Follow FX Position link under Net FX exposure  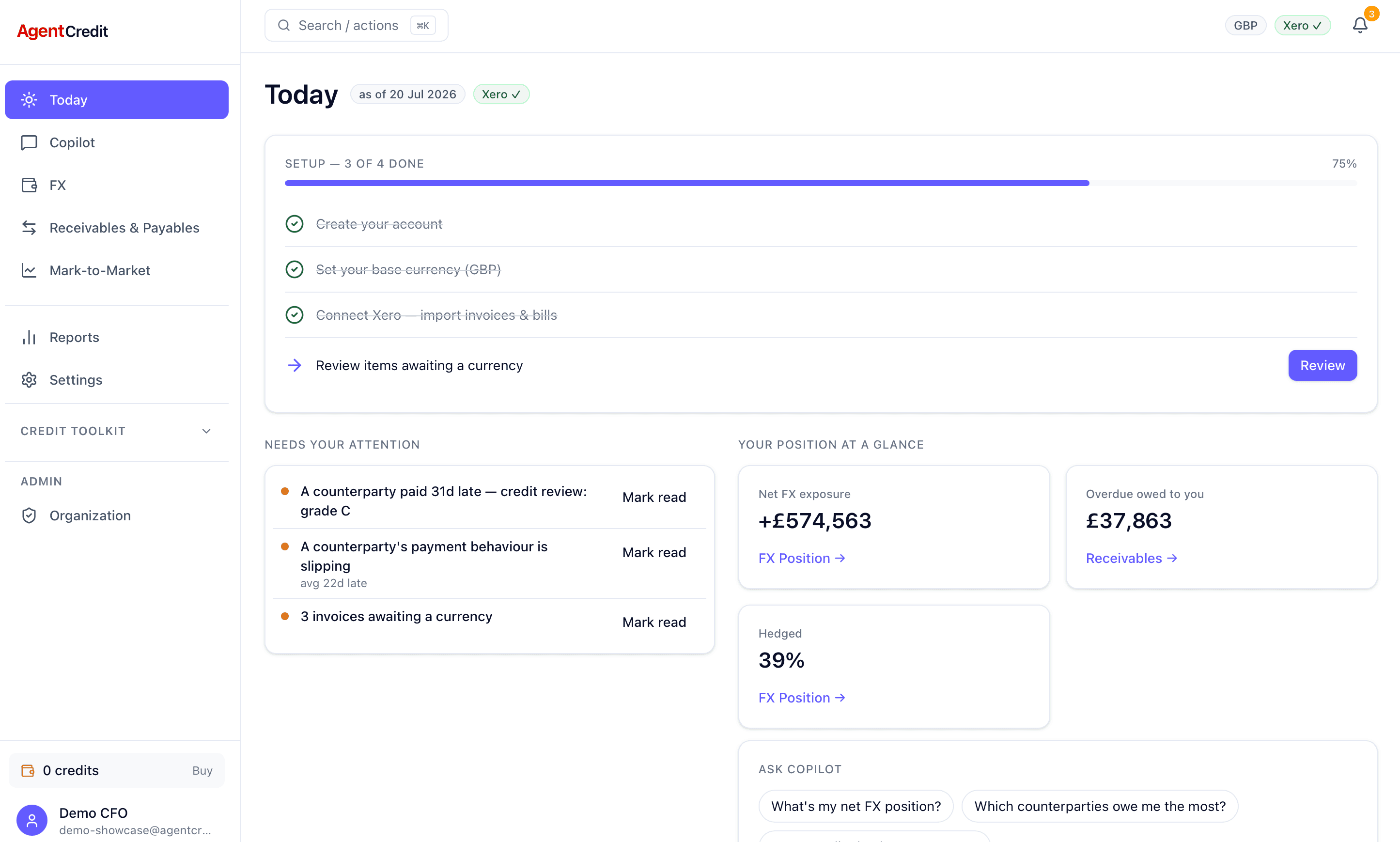click(x=802, y=558)
